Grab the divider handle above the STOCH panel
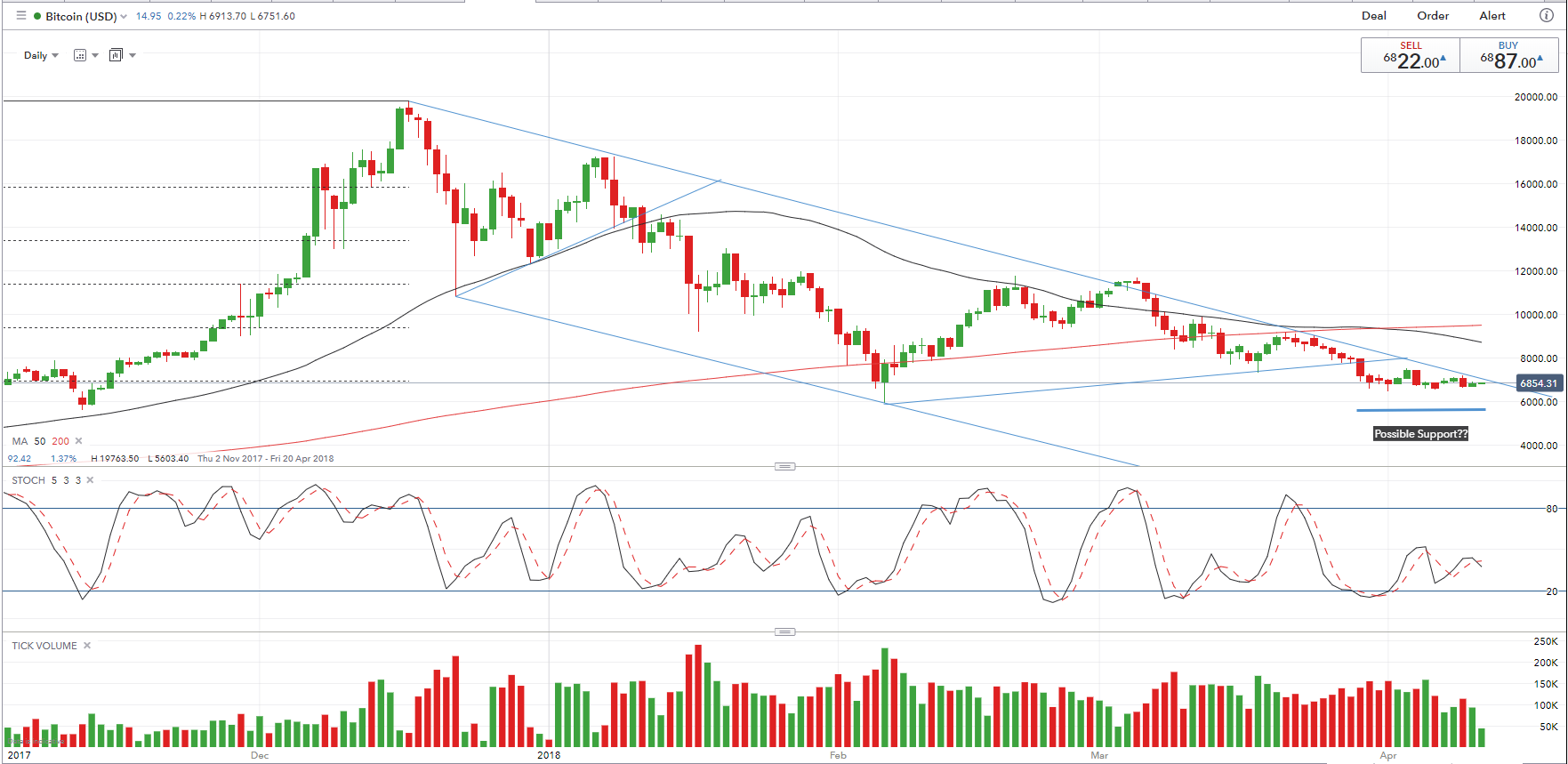The height and width of the screenshot is (764, 1568). pos(784,466)
